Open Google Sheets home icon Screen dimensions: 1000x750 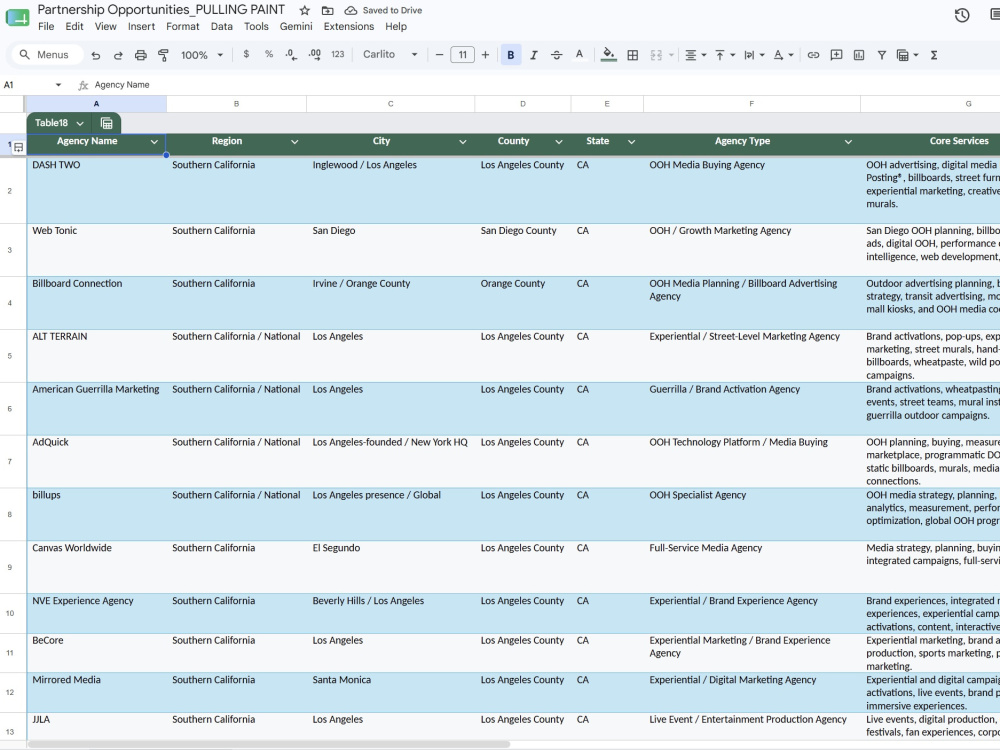click(x=17, y=17)
